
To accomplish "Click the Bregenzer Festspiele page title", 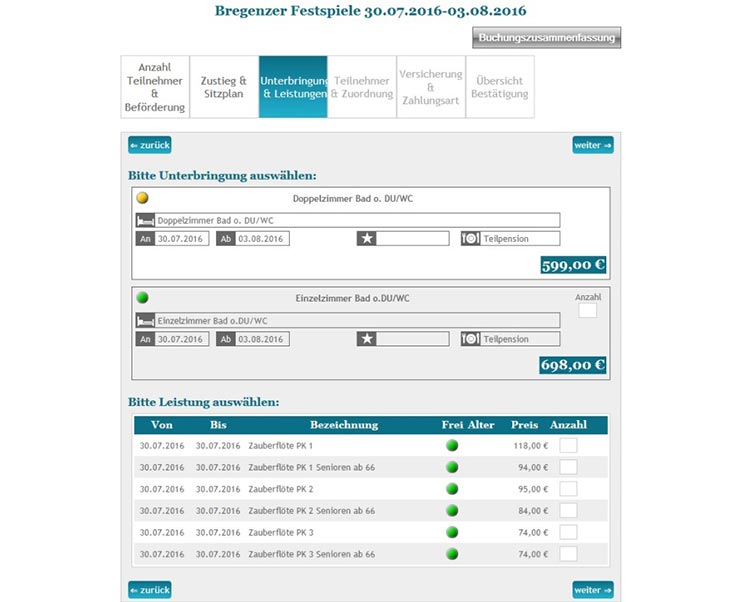I will [371, 11].
